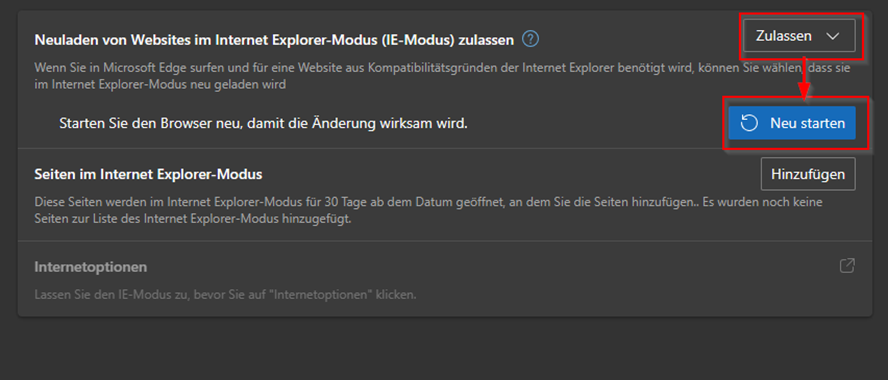Click the greyed-out Internetoptionen label
Image resolution: width=888 pixels, height=380 pixels.
click(x=91, y=267)
